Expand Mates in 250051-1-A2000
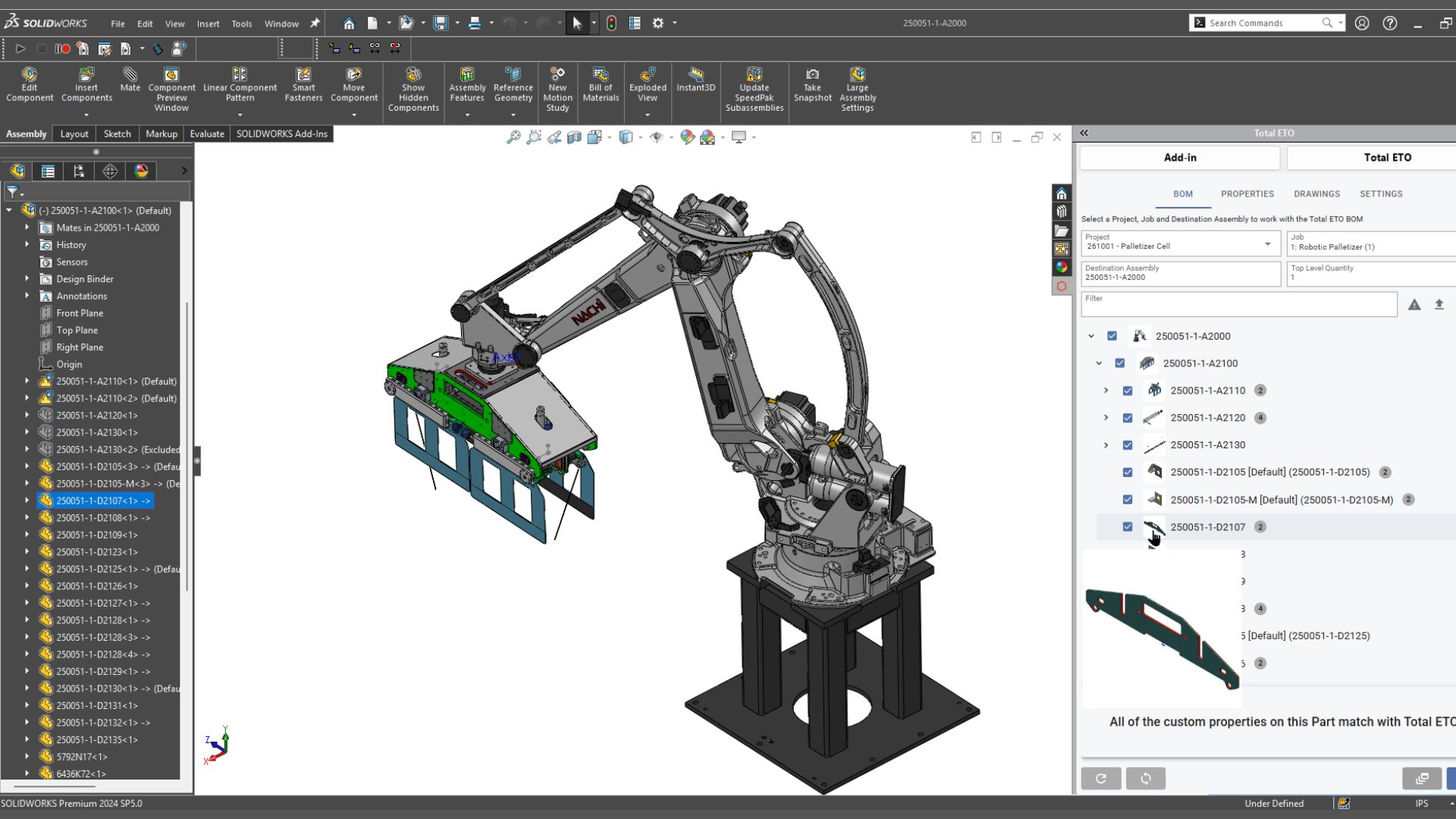 pos(27,227)
